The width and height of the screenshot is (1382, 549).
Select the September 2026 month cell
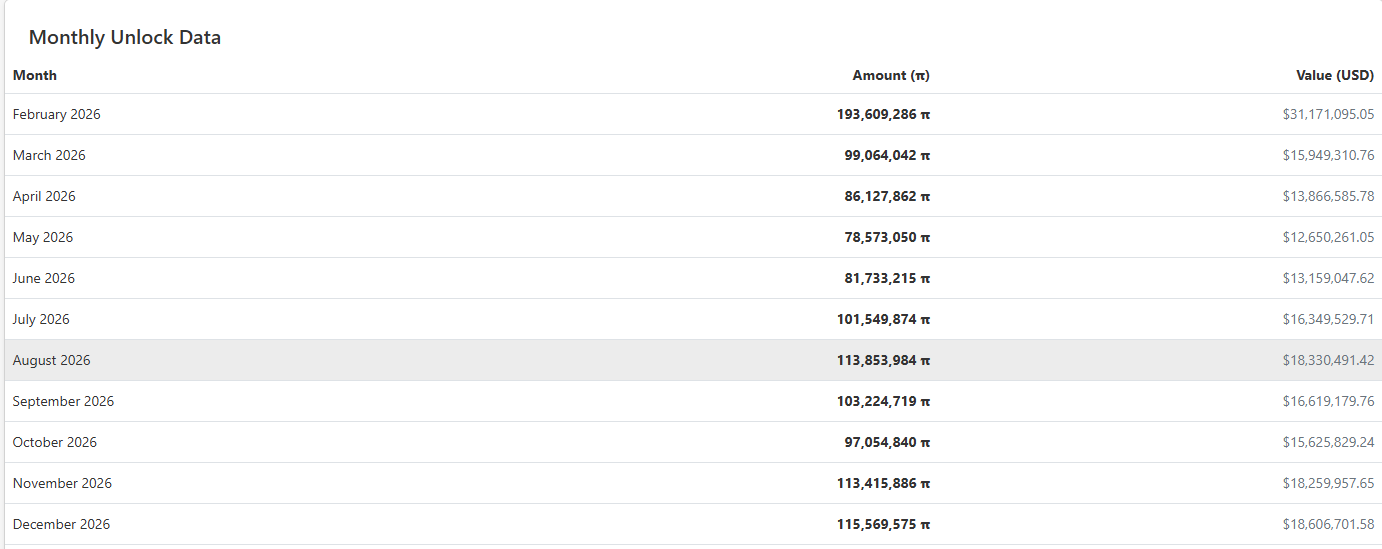coord(63,401)
